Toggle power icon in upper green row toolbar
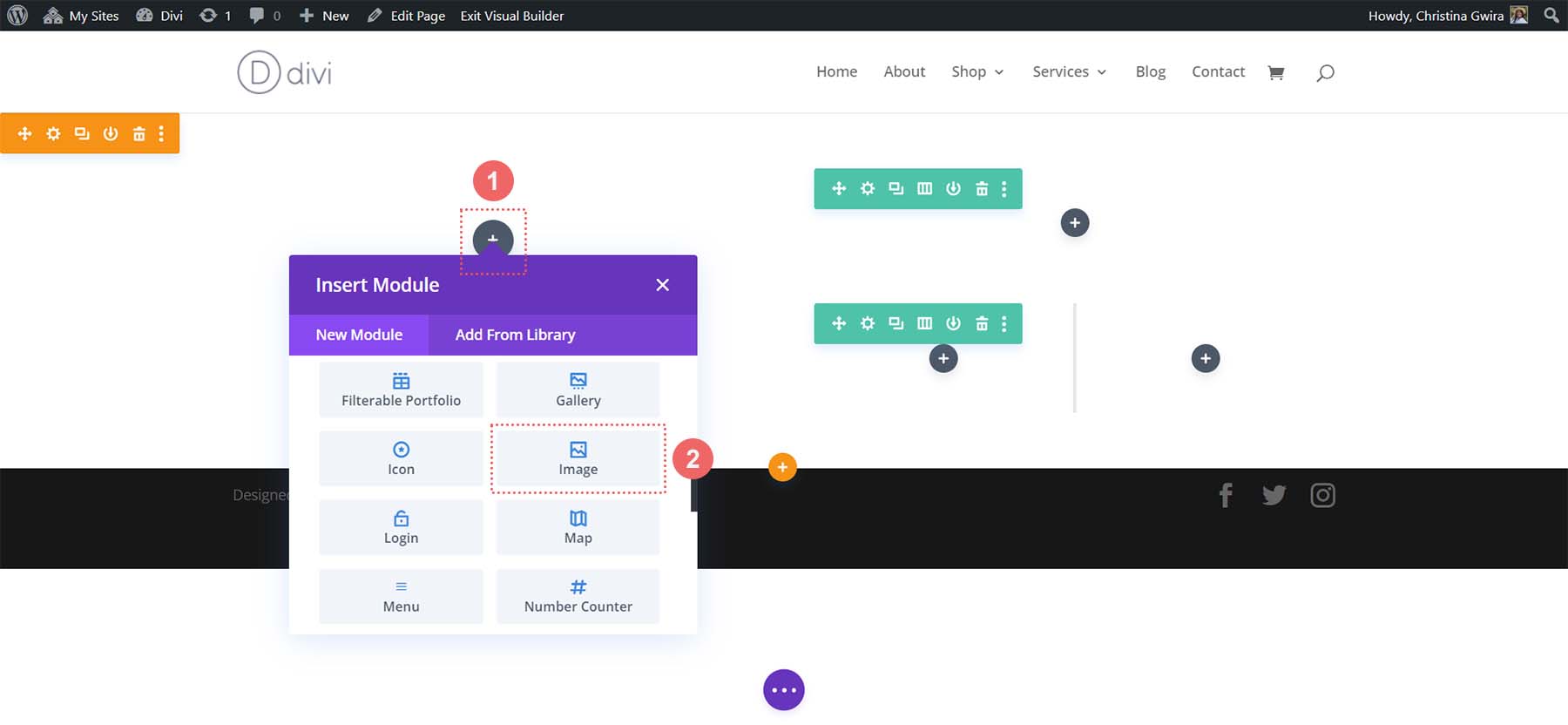This screenshot has height=725, width=1568. pos(953,188)
